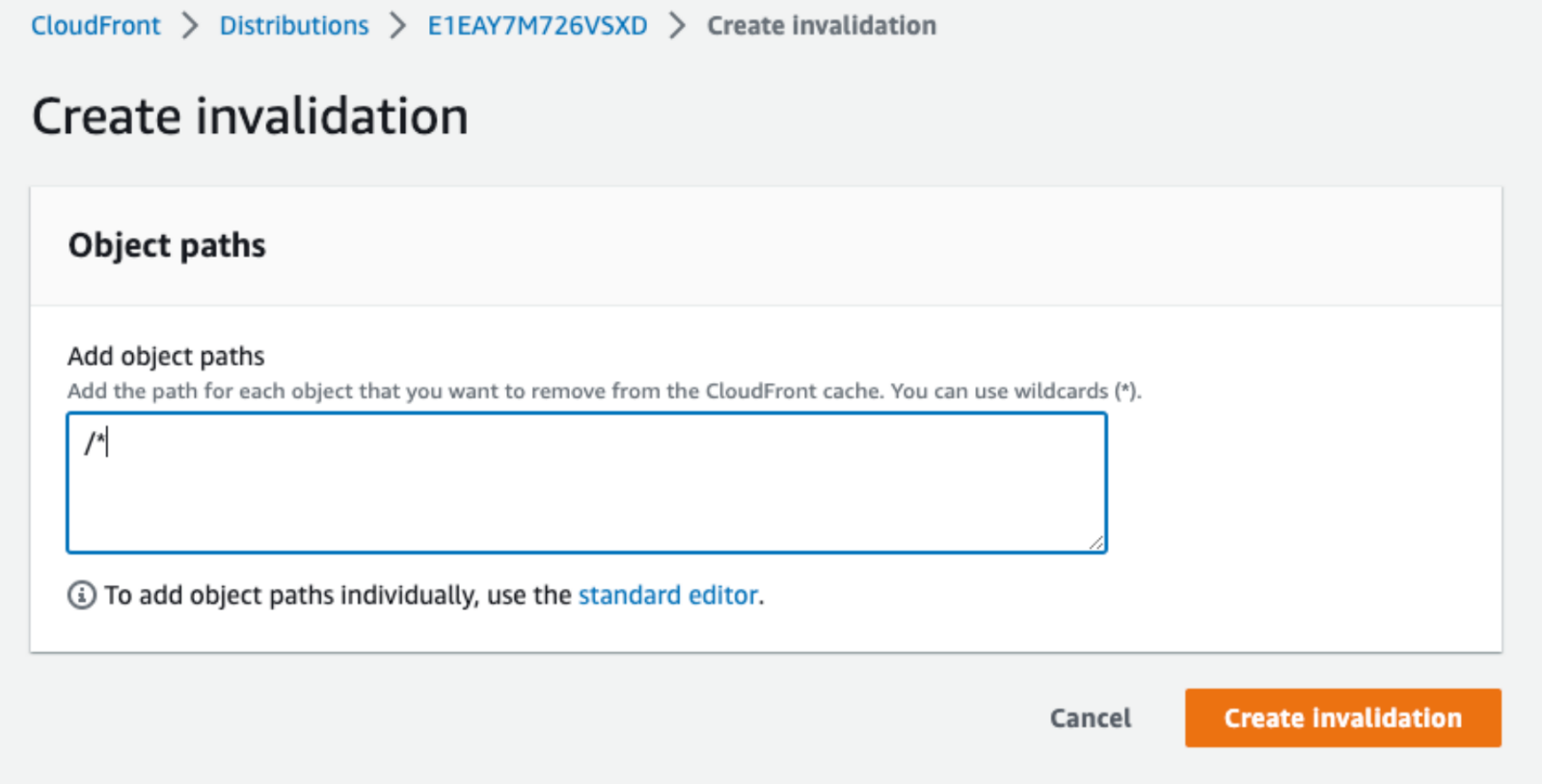The height and width of the screenshot is (784, 1542).
Task: Click the Object paths section header
Action: [167, 246]
